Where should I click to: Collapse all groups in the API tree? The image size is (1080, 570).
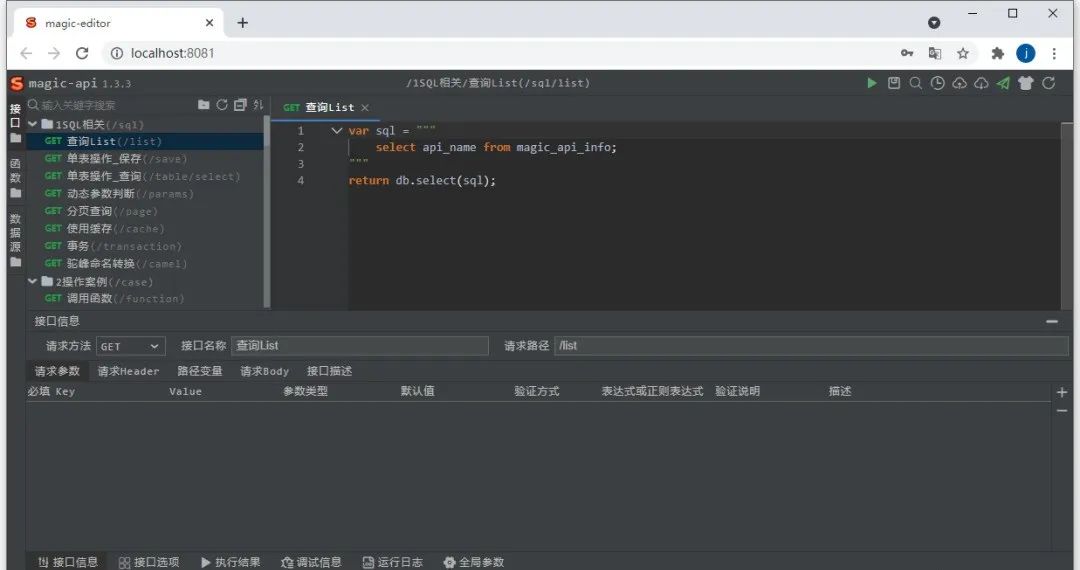(240, 105)
